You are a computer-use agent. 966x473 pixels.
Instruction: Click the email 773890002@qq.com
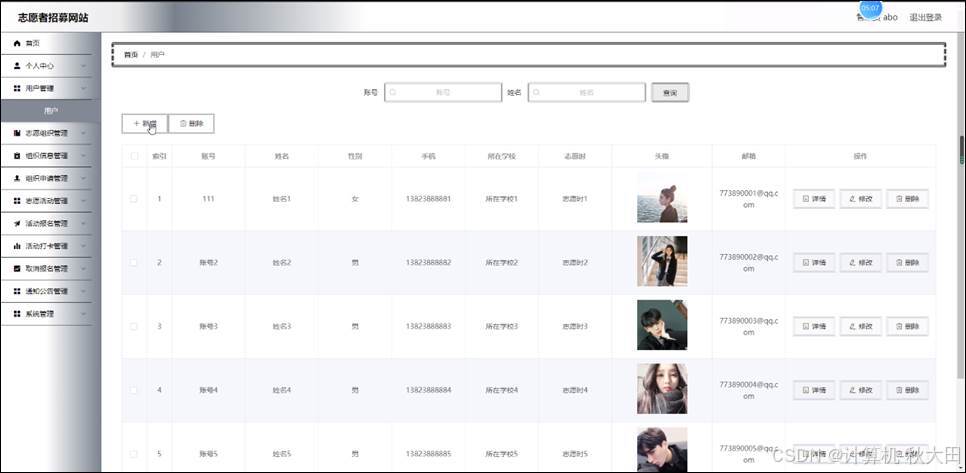coord(749,262)
